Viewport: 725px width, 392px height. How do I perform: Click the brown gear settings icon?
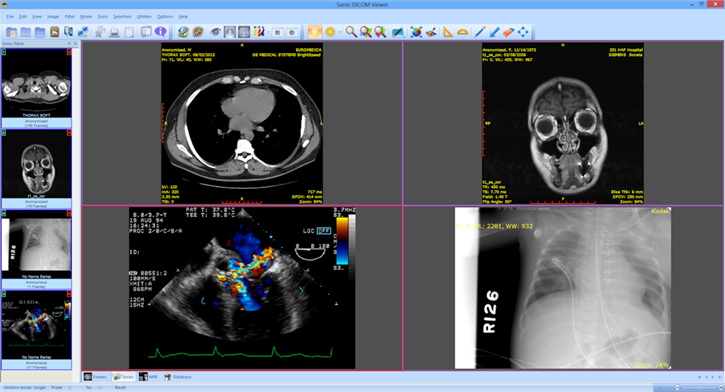(198, 32)
